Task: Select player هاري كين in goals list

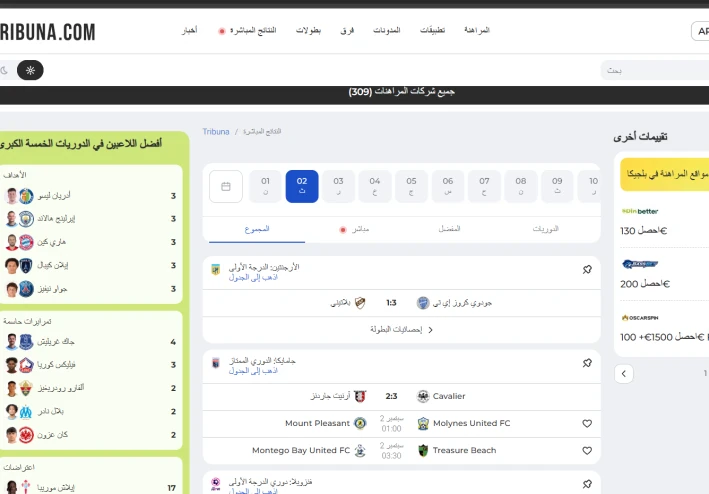Action: pyautogui.click(x=52, y=242)
